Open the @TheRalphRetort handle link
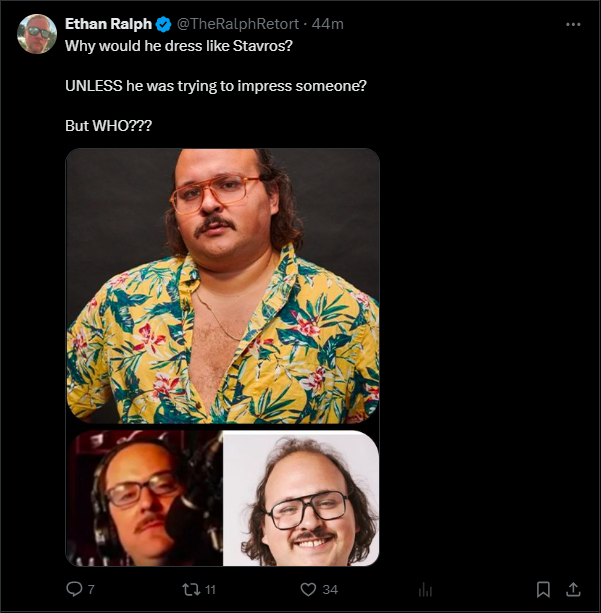Viewport: 601px width, 613px height. pos(237,23)
